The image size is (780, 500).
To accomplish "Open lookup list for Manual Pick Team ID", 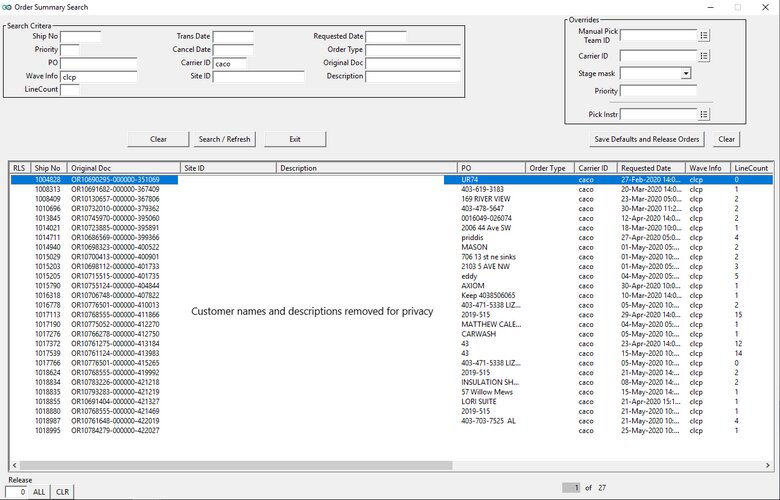I will [x=704, y=35].
